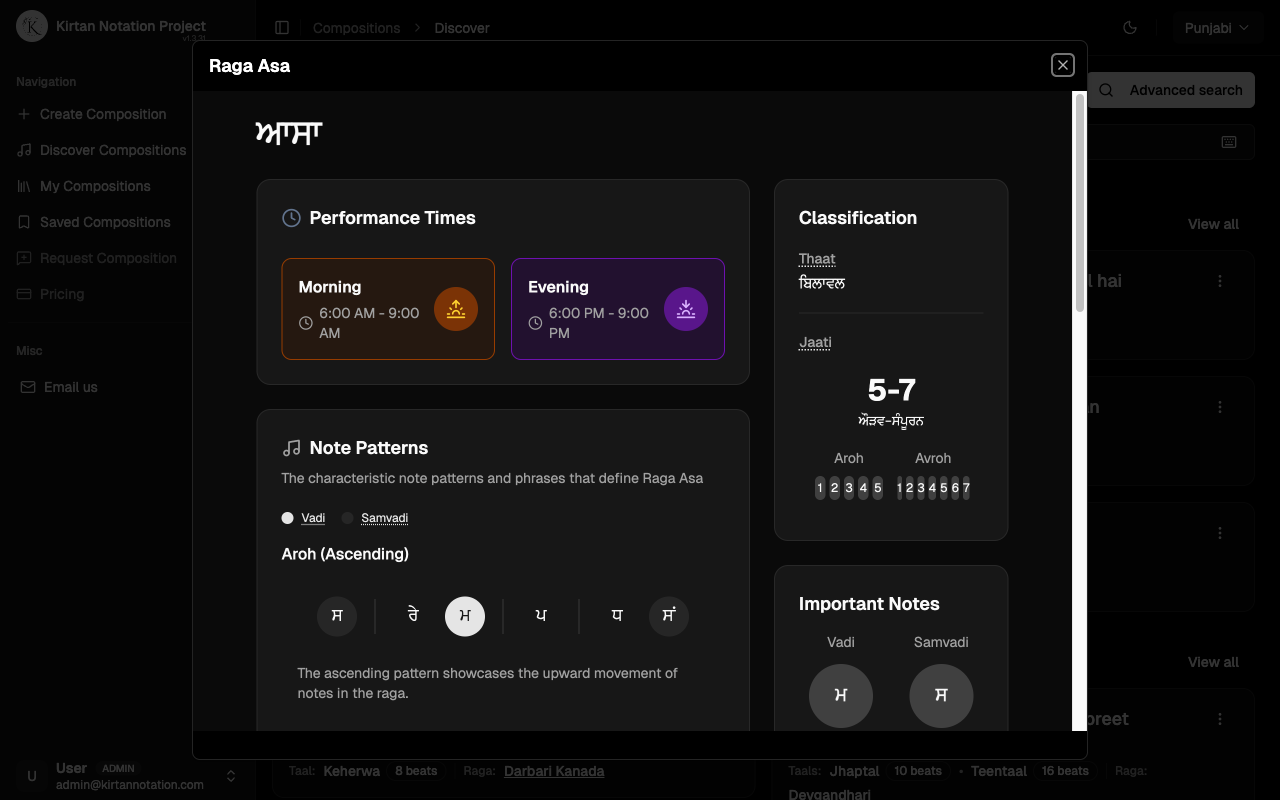Select the Samvadi radio button
This screenshot has width=1280, height=800.
pos(346,518)
